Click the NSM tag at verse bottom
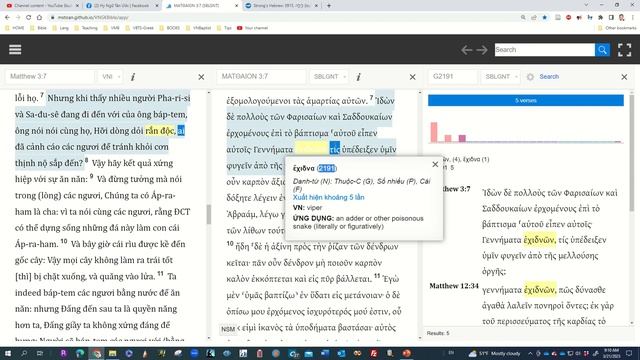The height and width of the screenshot is (360, 640). tap(228, 329)
